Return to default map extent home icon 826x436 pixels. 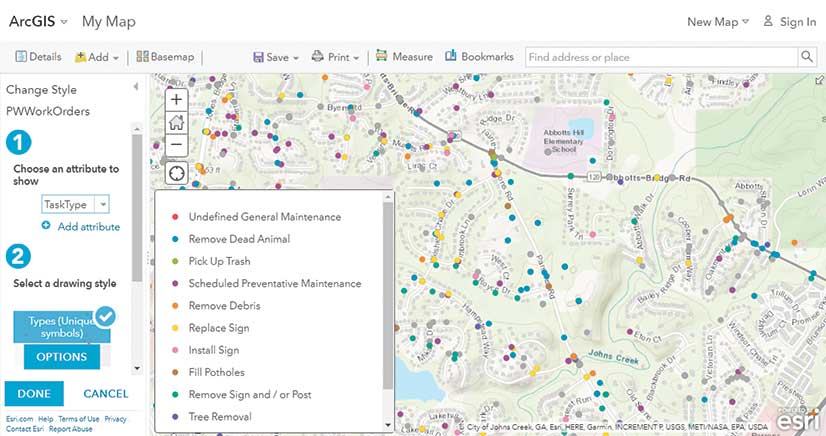tap(176, 122)
